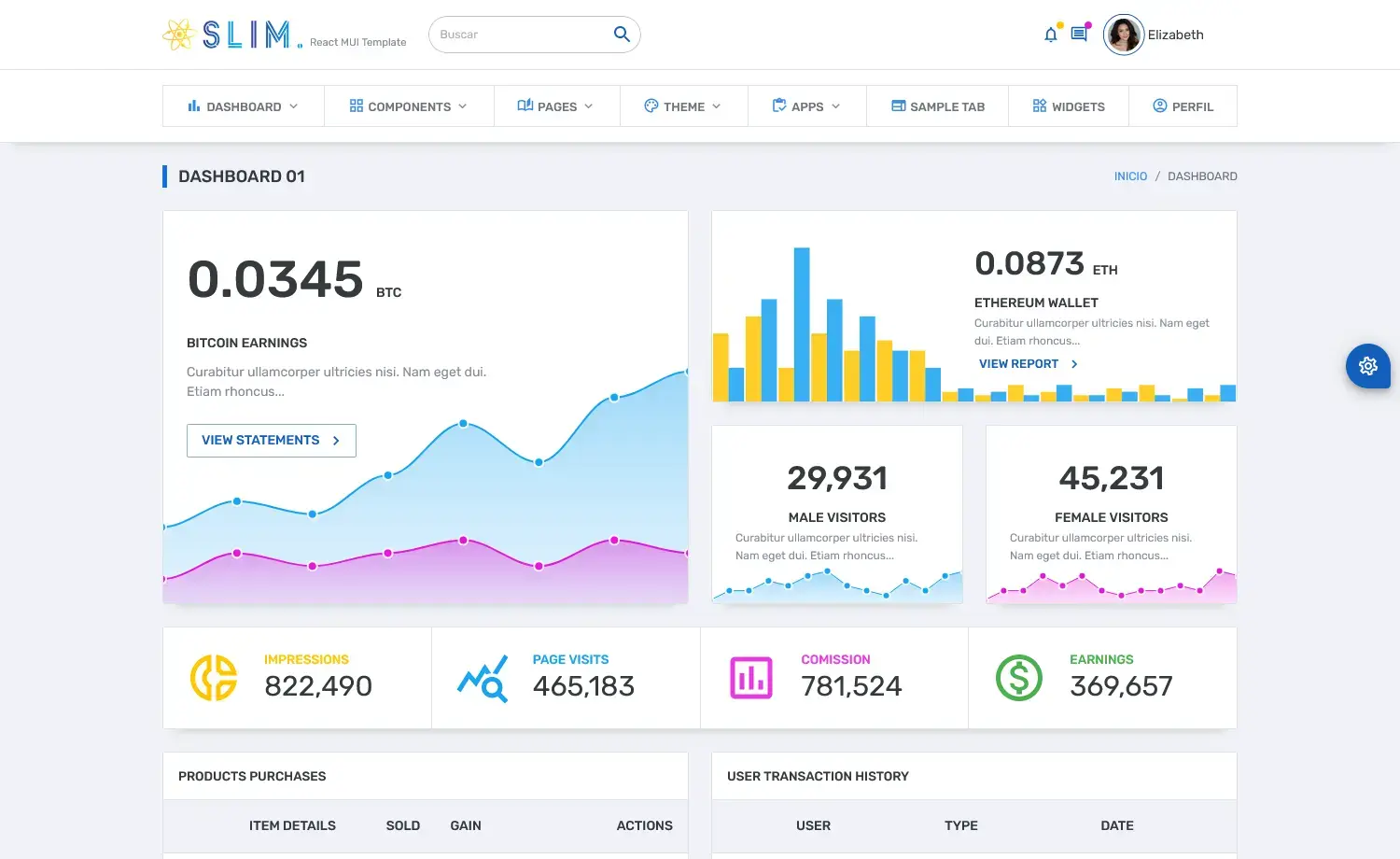
Task: Expand the THEME dropdown
Action: (683, 106)
